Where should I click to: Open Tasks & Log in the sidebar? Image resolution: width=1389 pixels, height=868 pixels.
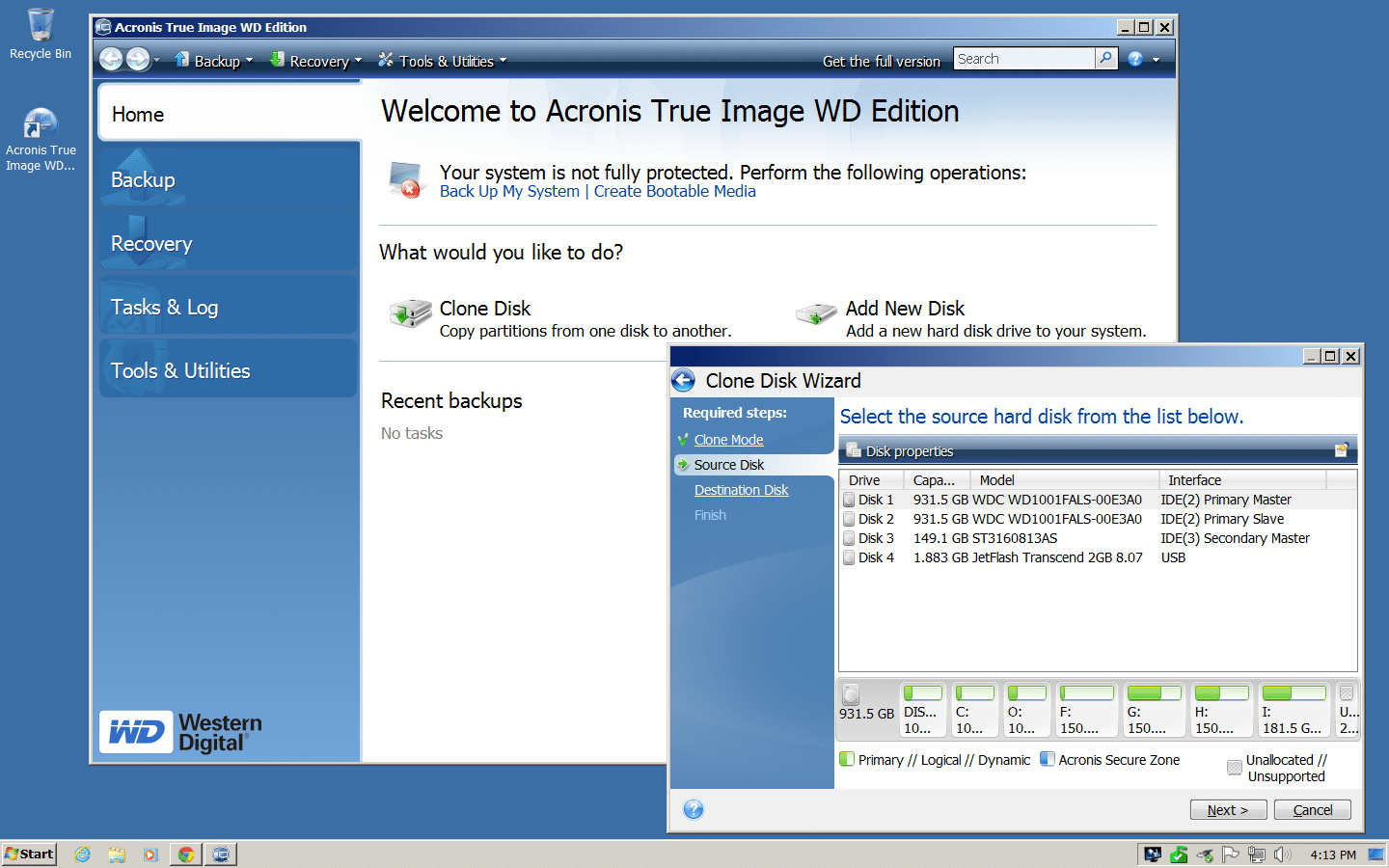click(x=229, y=307)
